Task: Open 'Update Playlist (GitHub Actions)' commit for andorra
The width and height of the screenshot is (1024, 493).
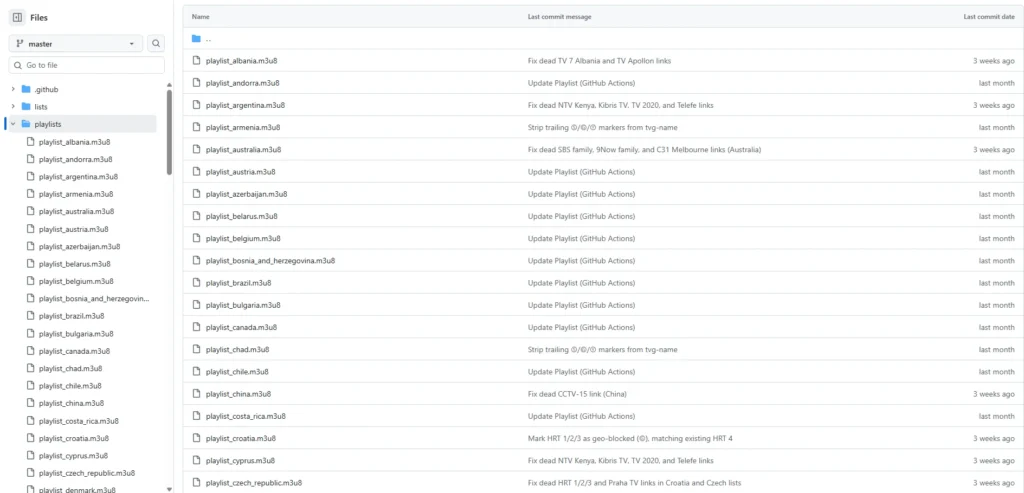Action: (x=581, y=83)
